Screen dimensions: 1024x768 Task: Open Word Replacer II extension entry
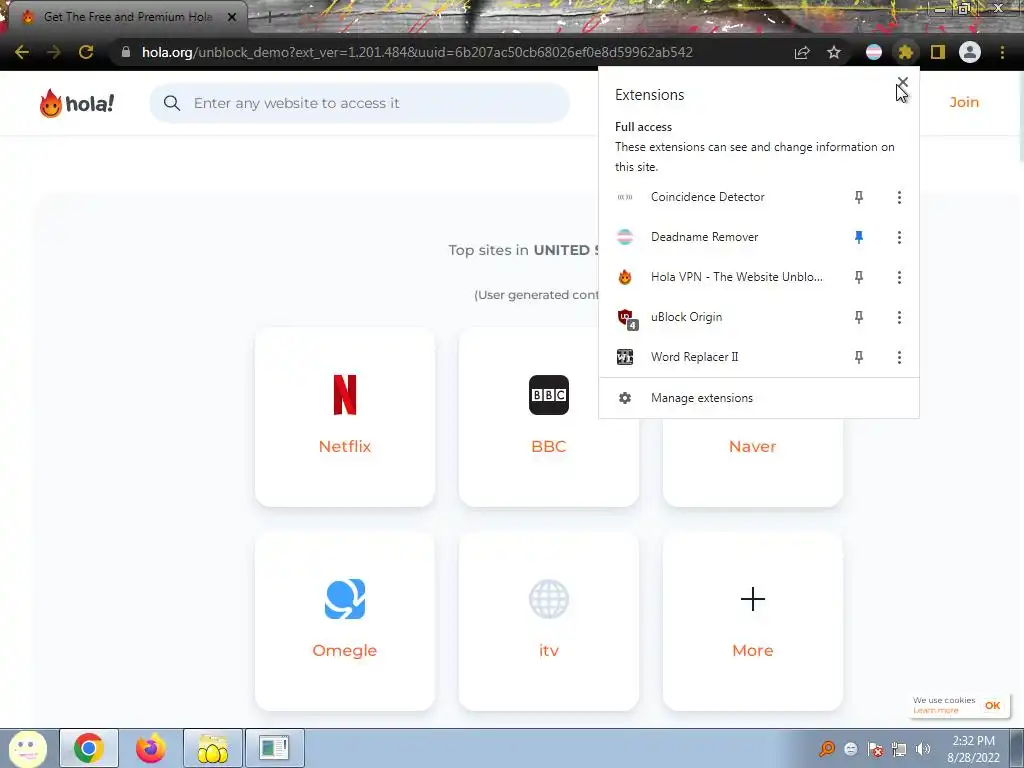coord(695,357)
